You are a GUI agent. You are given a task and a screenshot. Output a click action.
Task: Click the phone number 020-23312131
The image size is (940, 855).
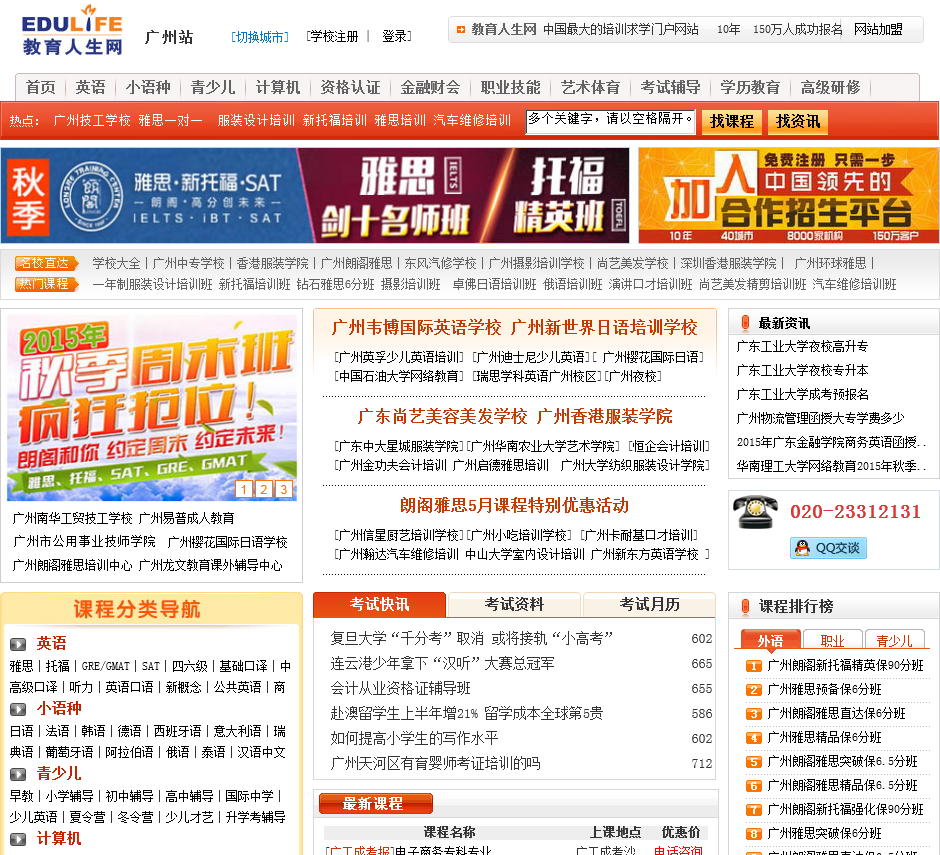point(855,512)
